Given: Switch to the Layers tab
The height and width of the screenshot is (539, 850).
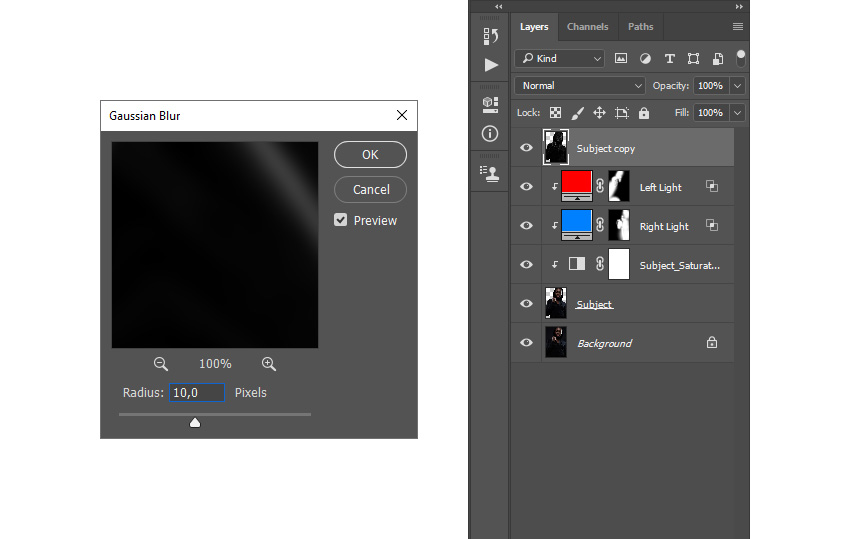Looking at the screenshot, I should click(x=534, y=27).
